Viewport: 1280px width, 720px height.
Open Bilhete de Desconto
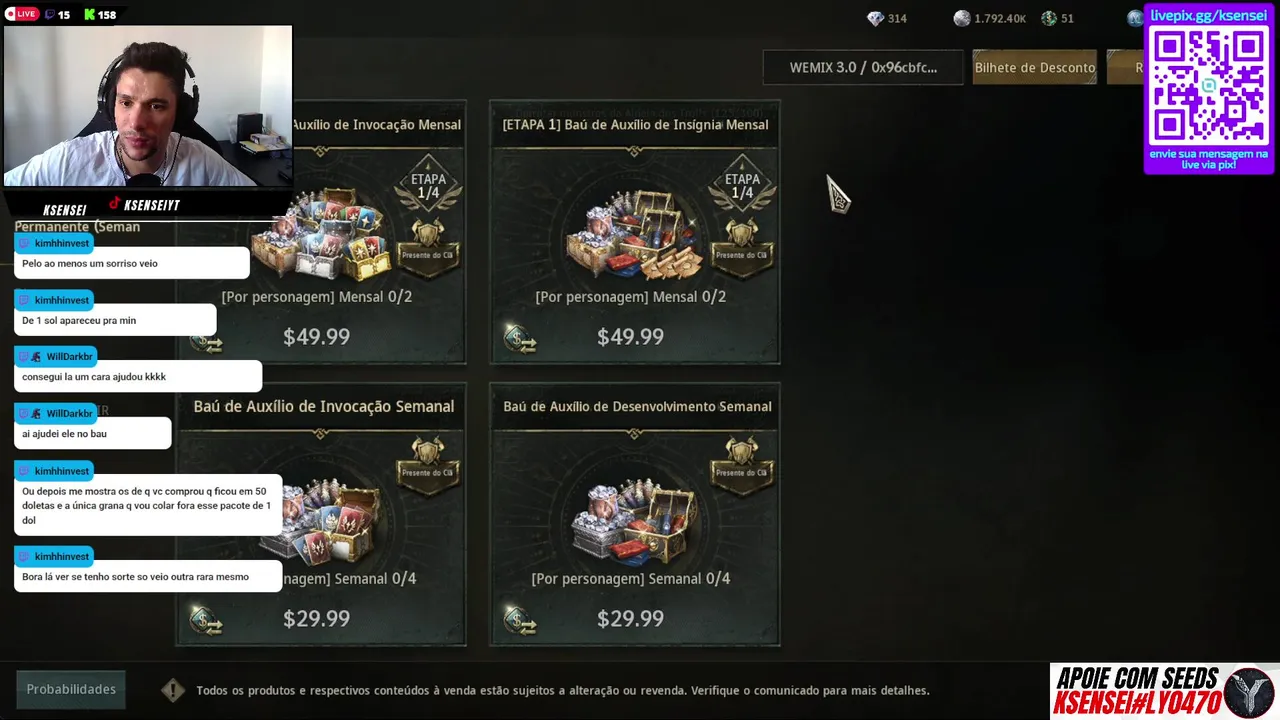click(x=1035, y=67)
